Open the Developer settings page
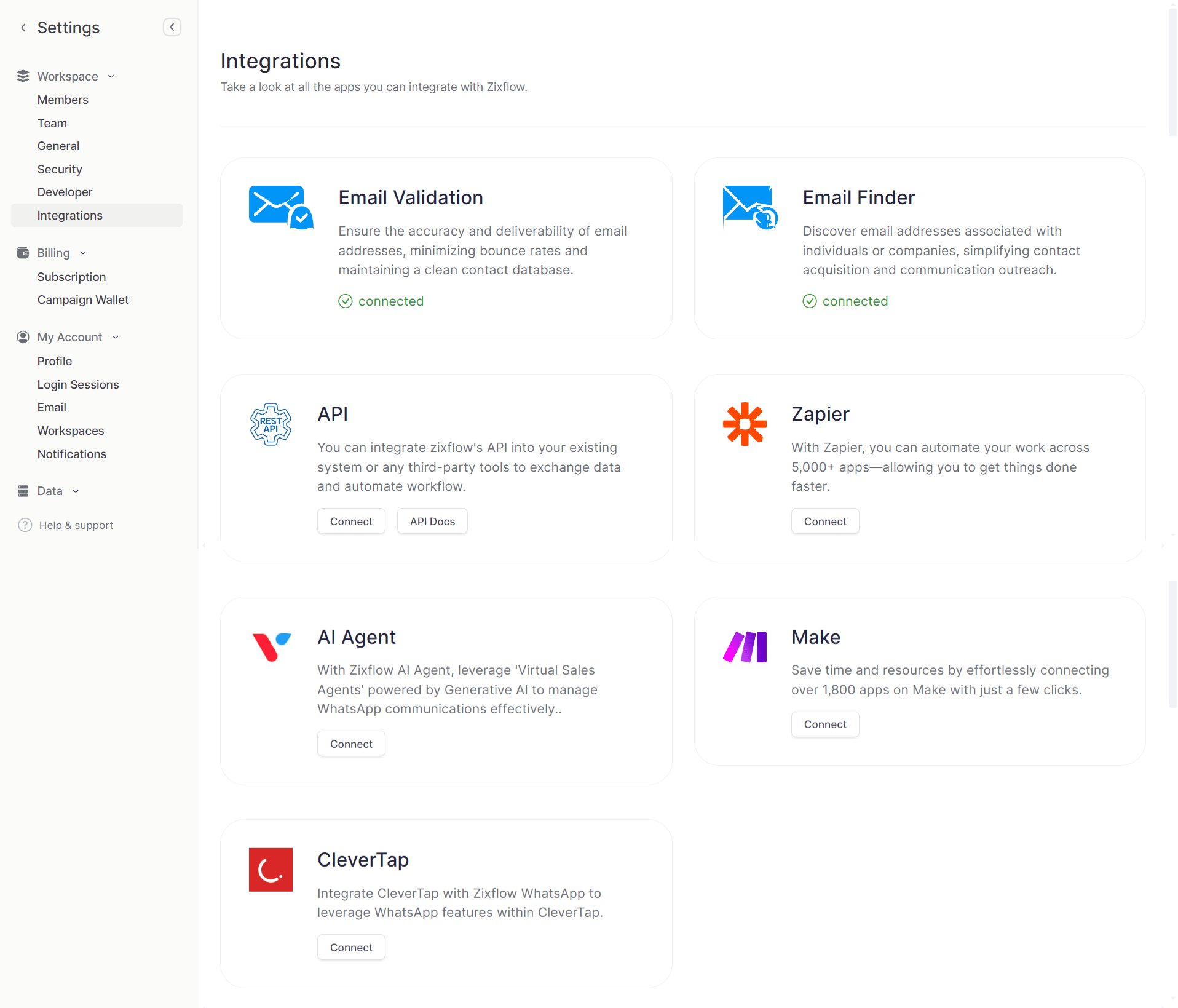 click(65, 192)
